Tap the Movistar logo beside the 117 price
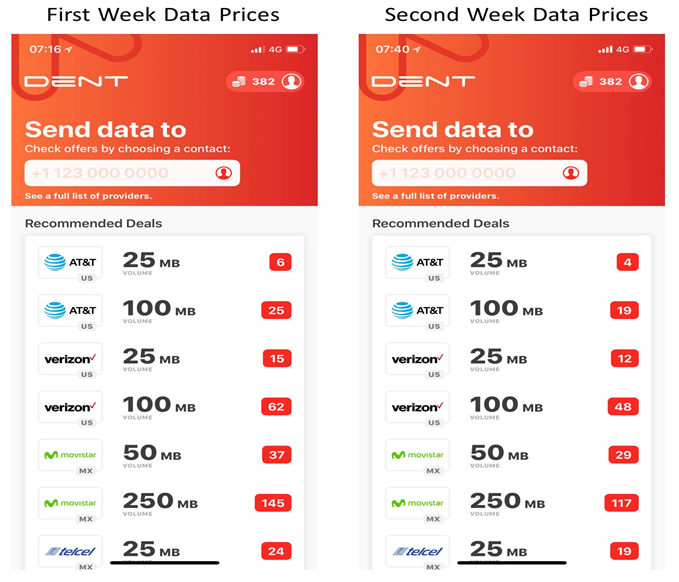Viewport: 679px width, 582px height. point(418,503)
